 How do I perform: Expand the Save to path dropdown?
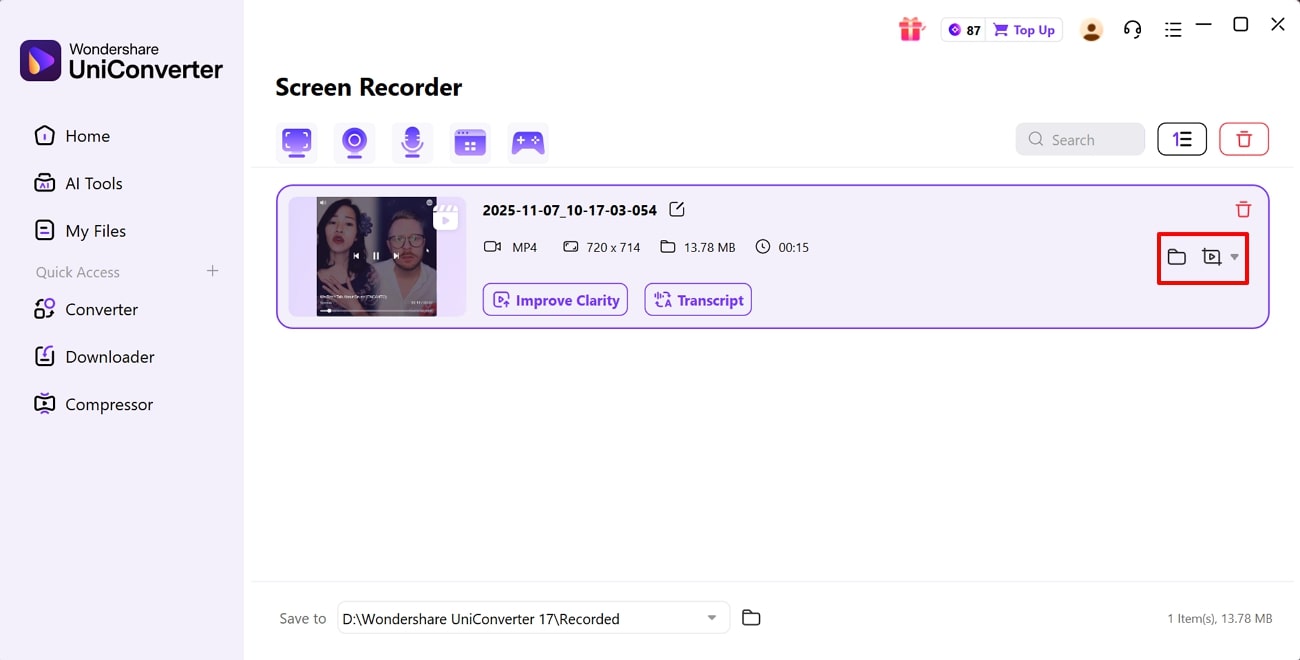coord(712,618)
